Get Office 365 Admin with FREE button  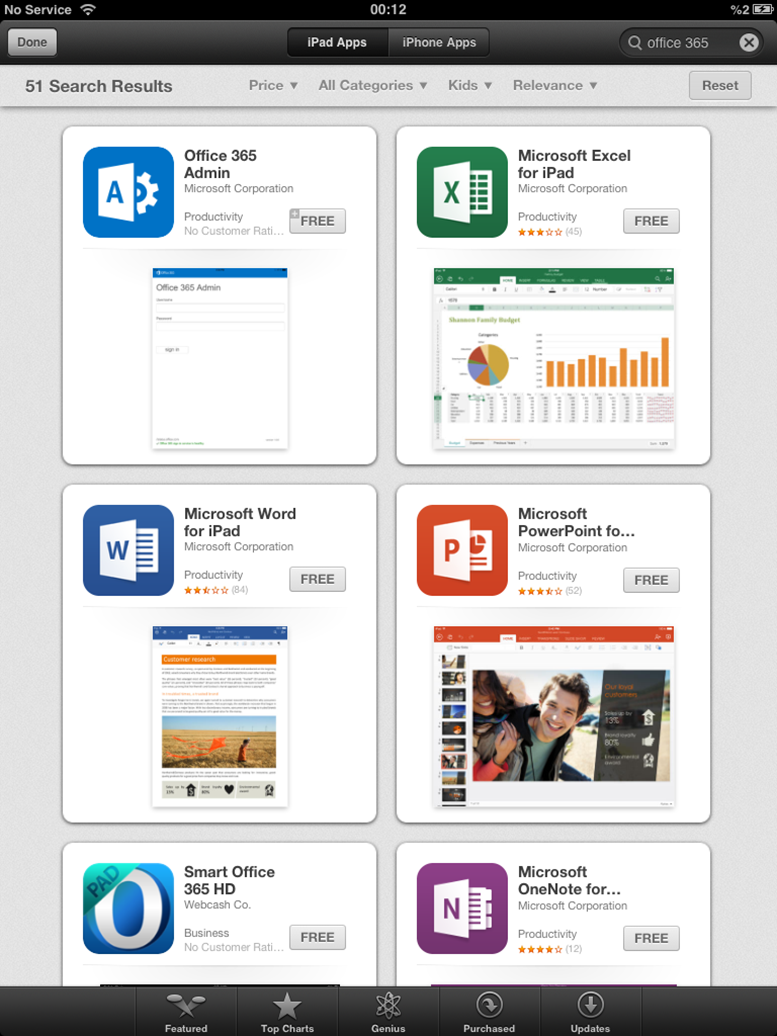click(x=317, y=221)
